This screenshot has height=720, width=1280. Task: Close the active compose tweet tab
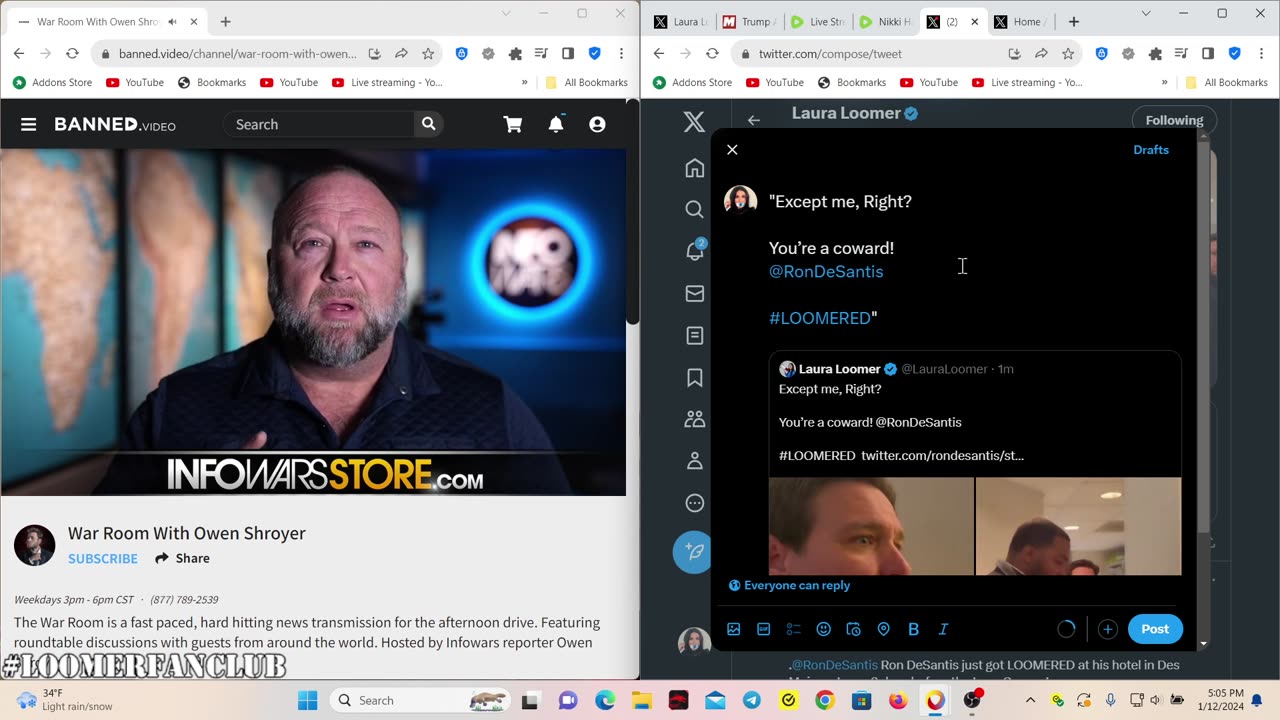[974, 21]
